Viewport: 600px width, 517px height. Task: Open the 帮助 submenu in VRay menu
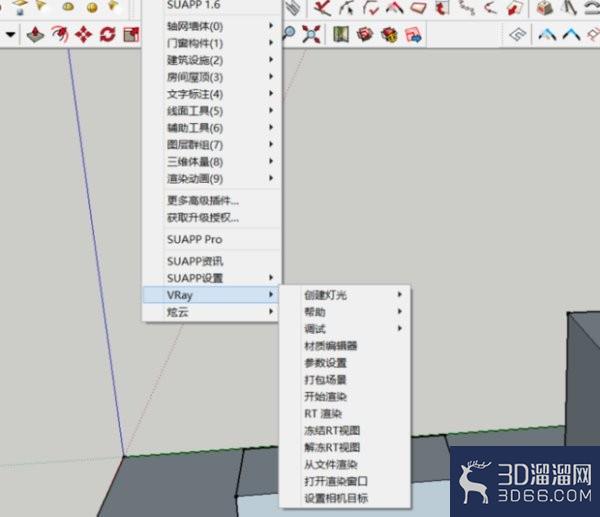point(345,312)
